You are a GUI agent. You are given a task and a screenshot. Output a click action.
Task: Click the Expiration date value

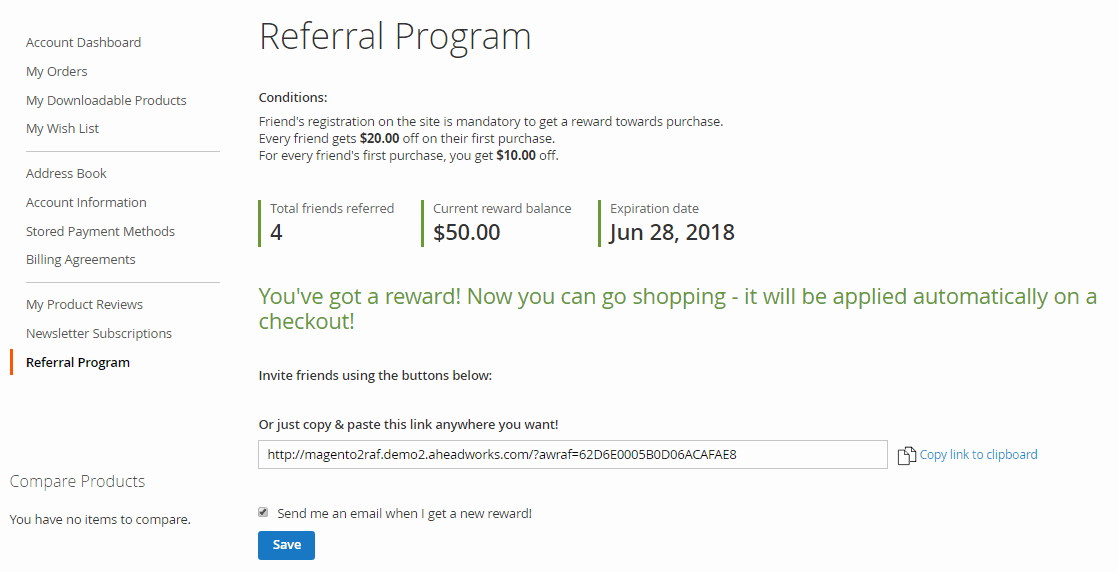[x=672, y=233]
